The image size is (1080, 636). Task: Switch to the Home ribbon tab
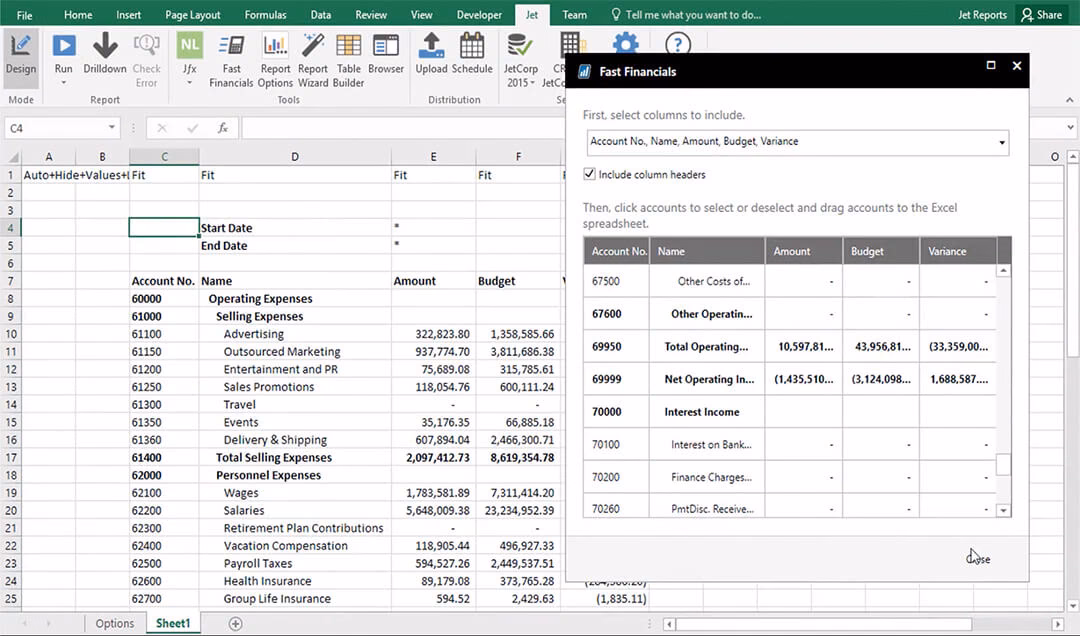[78, 14]
